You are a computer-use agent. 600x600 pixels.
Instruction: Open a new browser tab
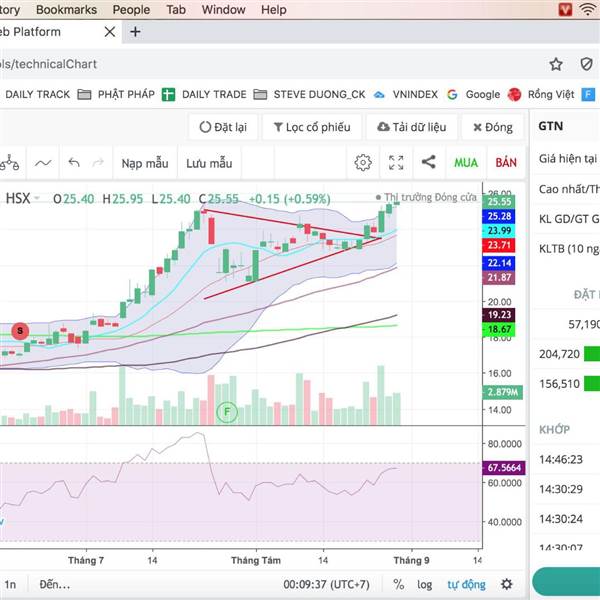click(x=135, y=32)
